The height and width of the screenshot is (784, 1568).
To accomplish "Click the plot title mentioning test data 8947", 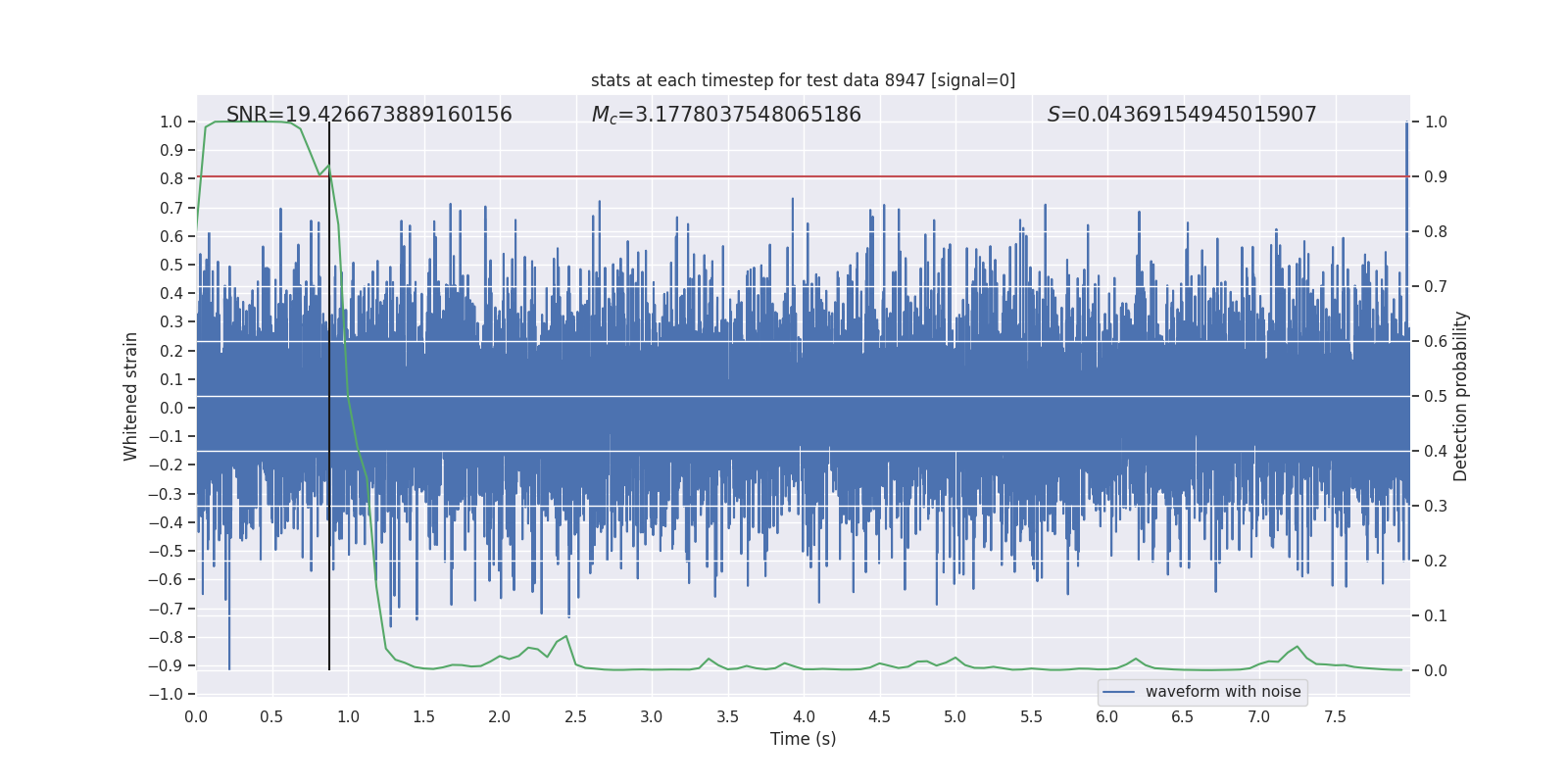I will [803, 80].
